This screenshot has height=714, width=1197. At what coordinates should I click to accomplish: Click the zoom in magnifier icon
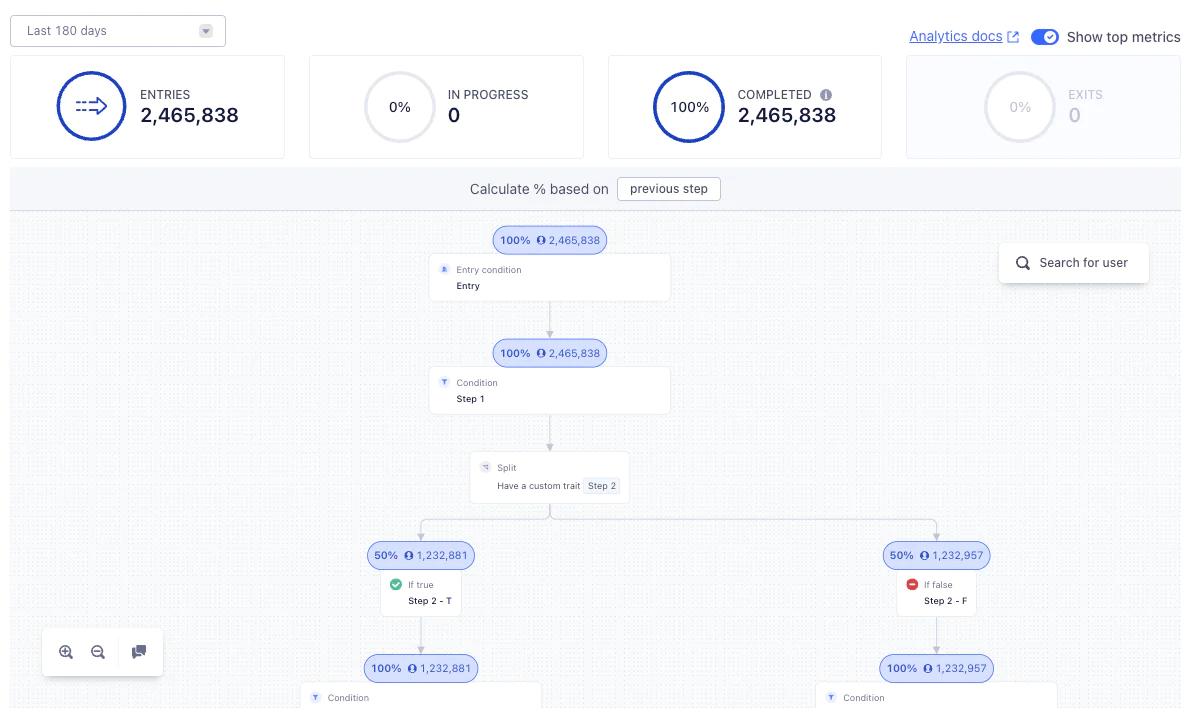(x=65, y=652)
